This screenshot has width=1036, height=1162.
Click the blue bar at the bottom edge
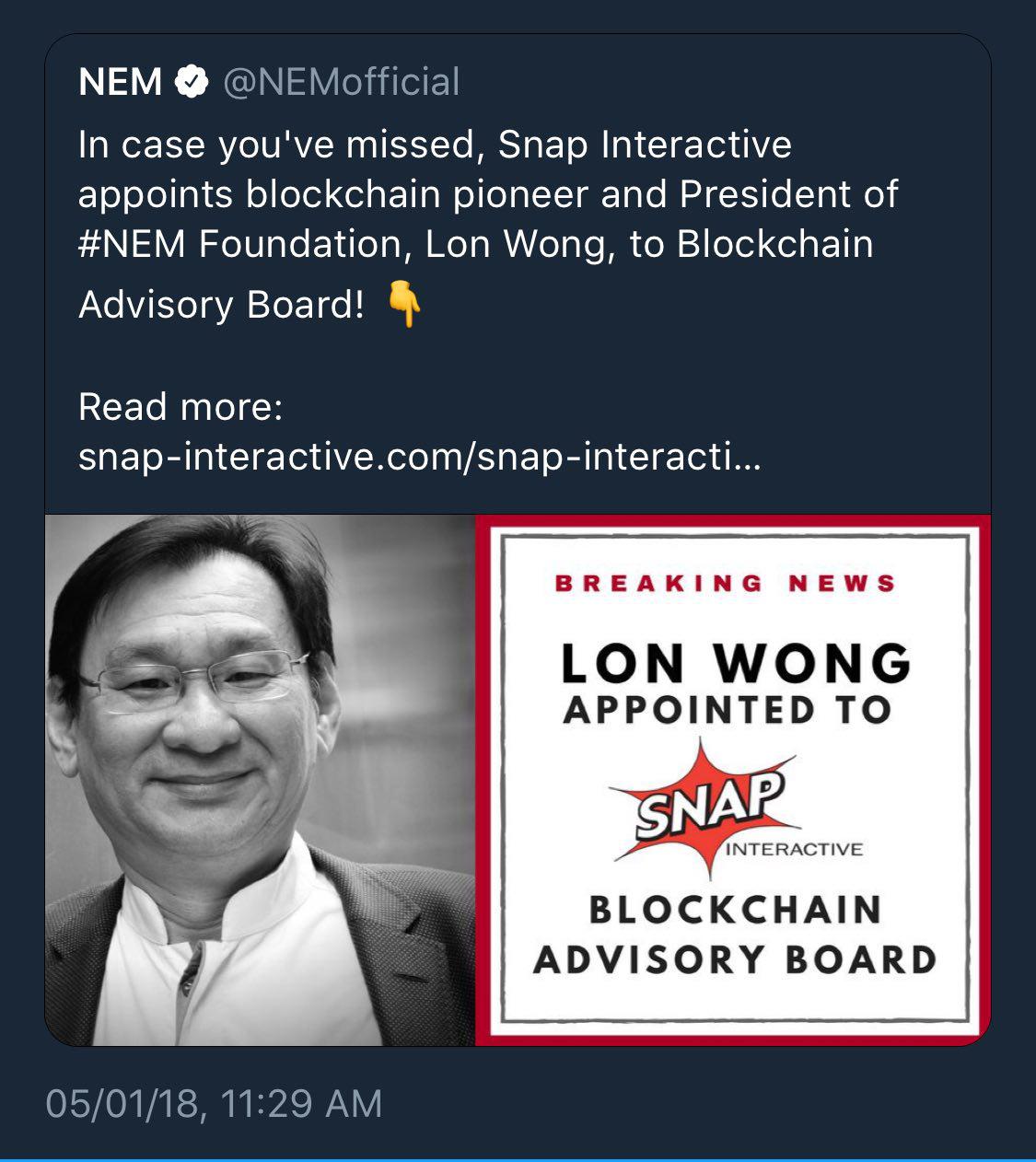(x=518, y=1158)
